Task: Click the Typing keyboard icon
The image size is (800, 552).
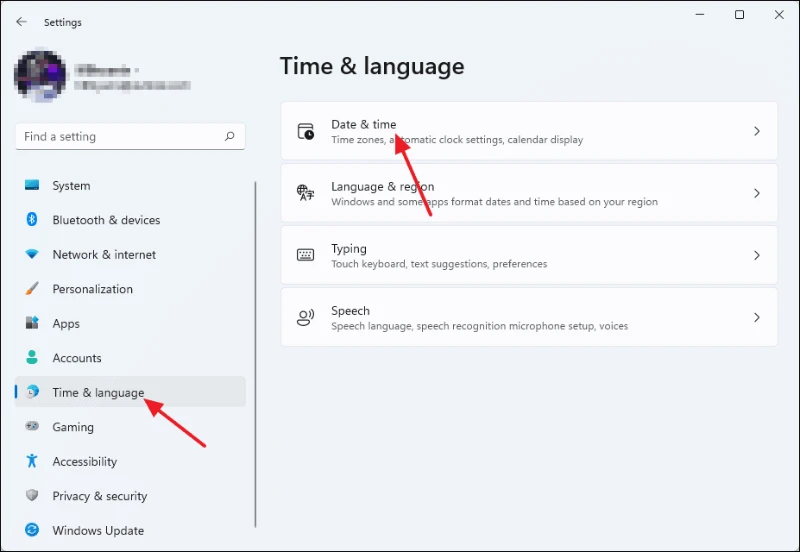Action: tap(306, 255)
